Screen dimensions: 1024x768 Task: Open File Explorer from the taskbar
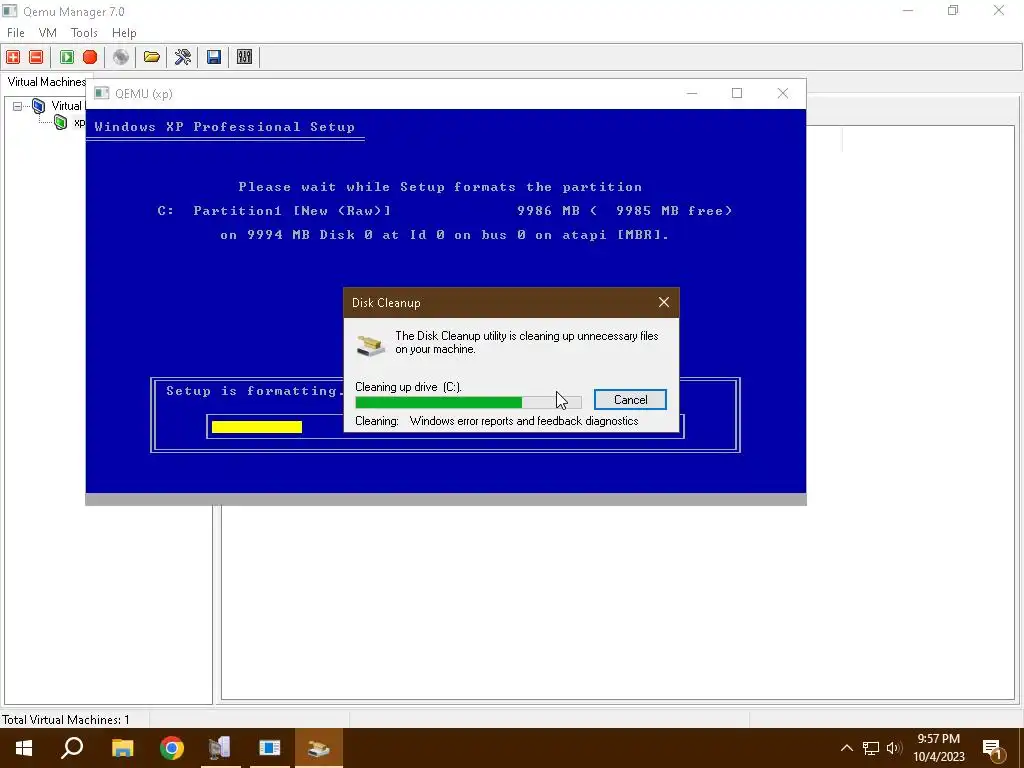(x=122, y=748)
